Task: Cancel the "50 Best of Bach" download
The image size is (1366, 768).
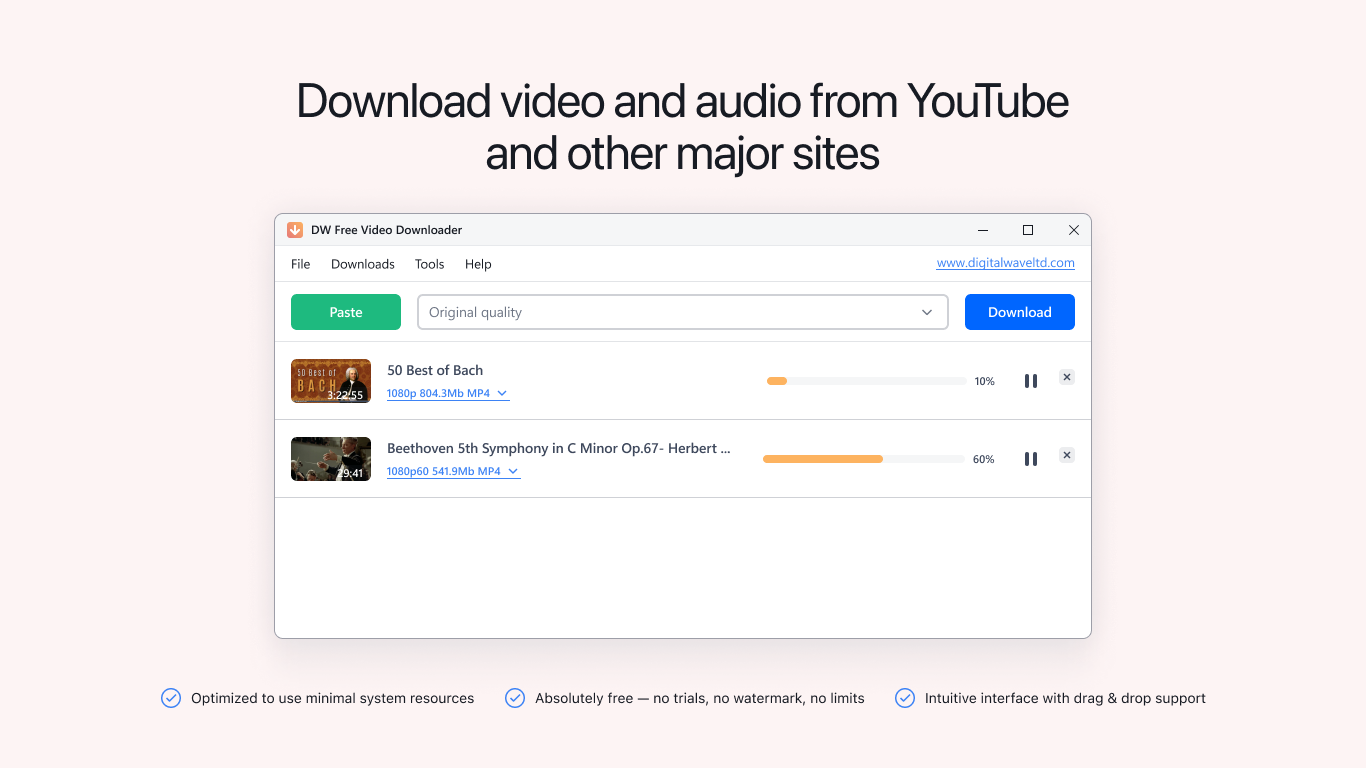Action: click(x=1067, y=377)
